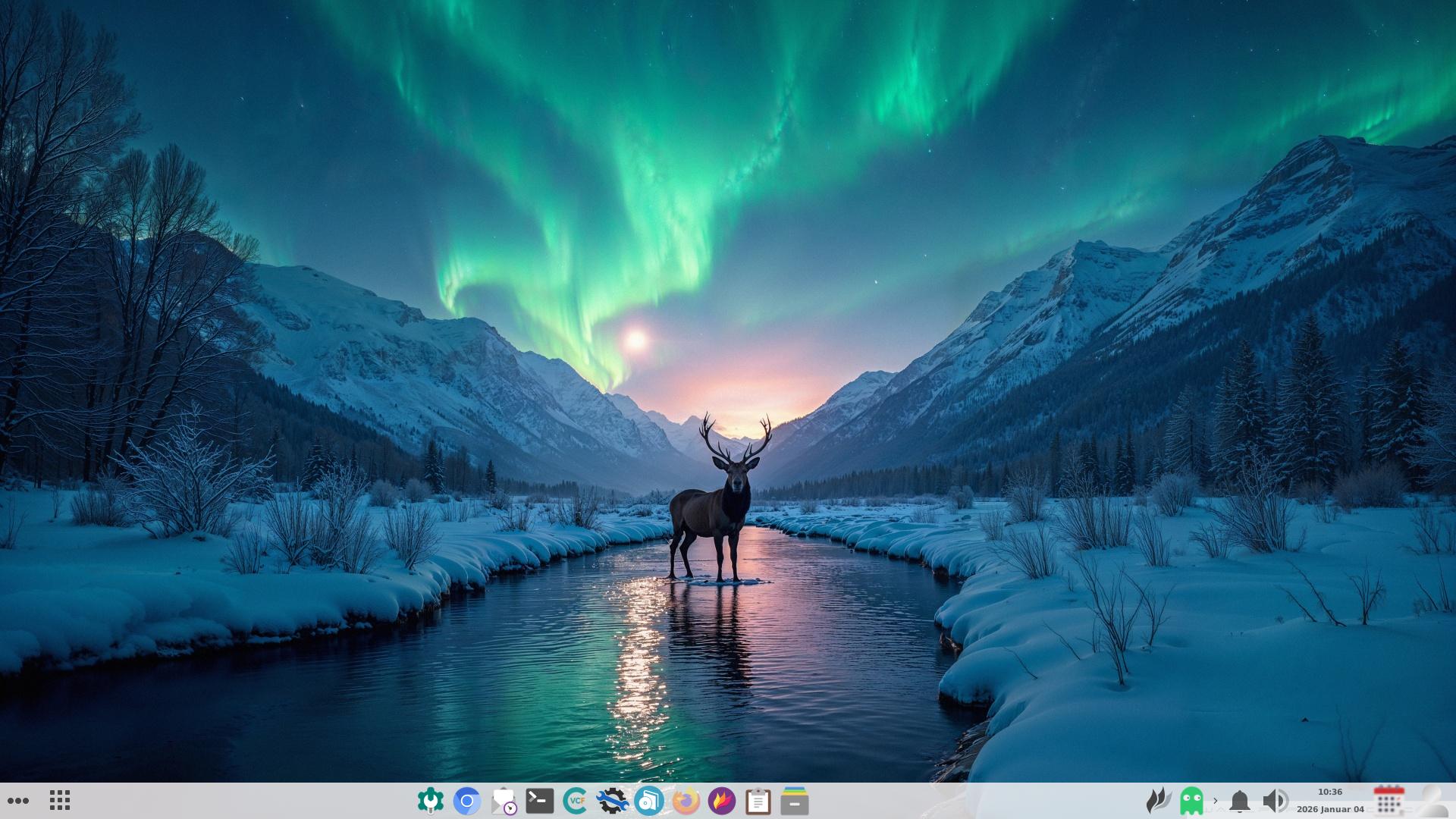This screenshot has width=1456, height=819.
Task: Click the volume speaker icon
Action: [x=1275, y=801]
